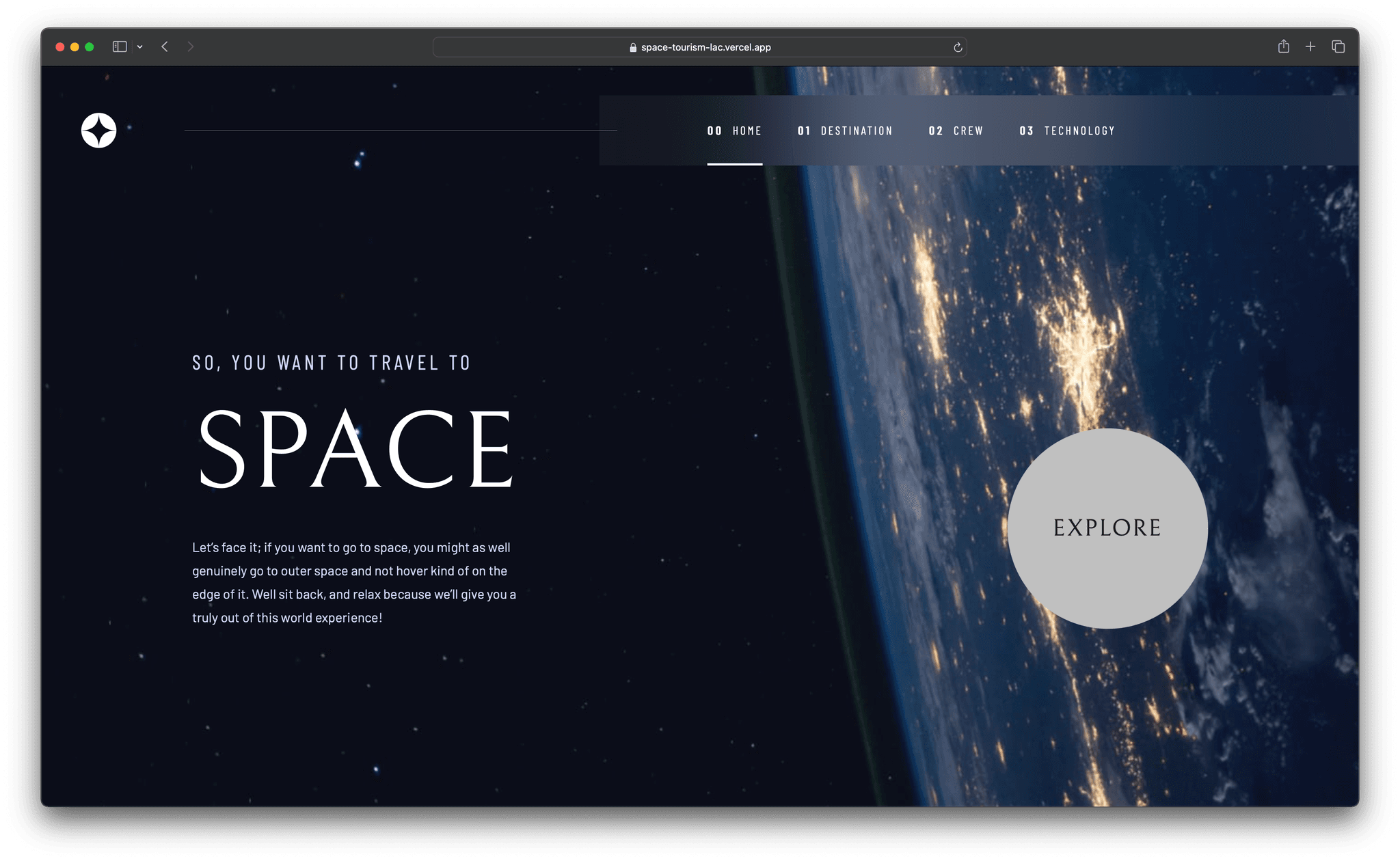Open a new tab with the plus icon
Viewport: 1400px width, 861px height.
pyautogui.click(x=1310, y=46)
